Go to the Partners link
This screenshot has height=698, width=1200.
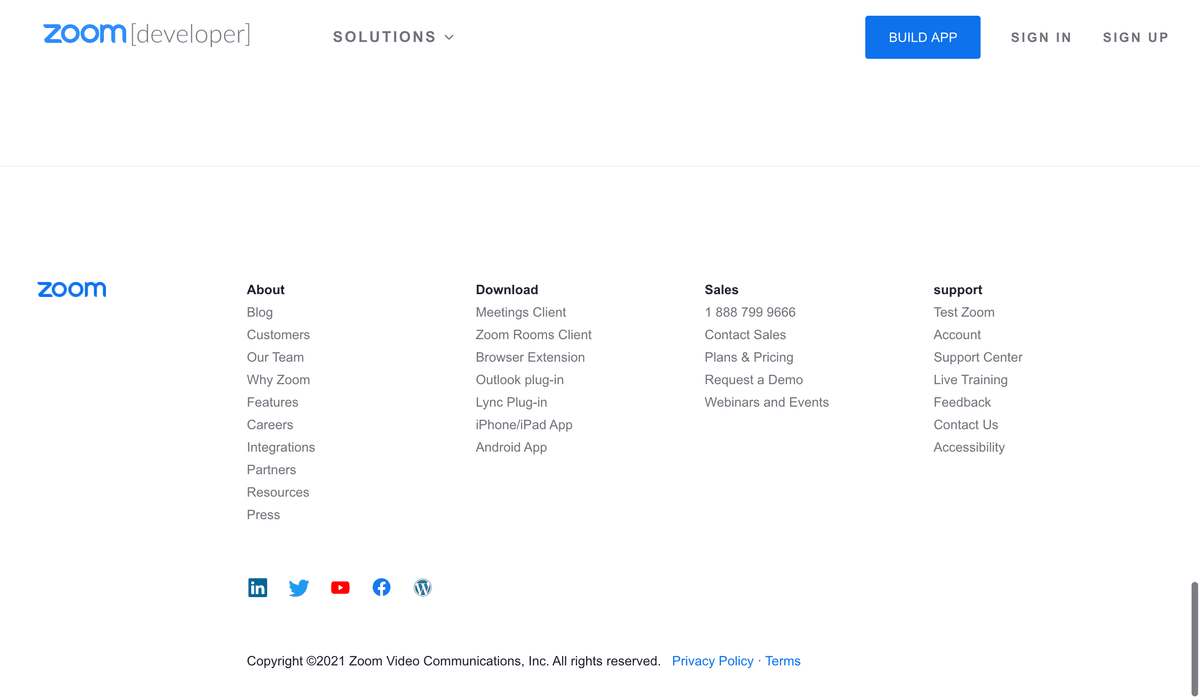tap(271, 470)
